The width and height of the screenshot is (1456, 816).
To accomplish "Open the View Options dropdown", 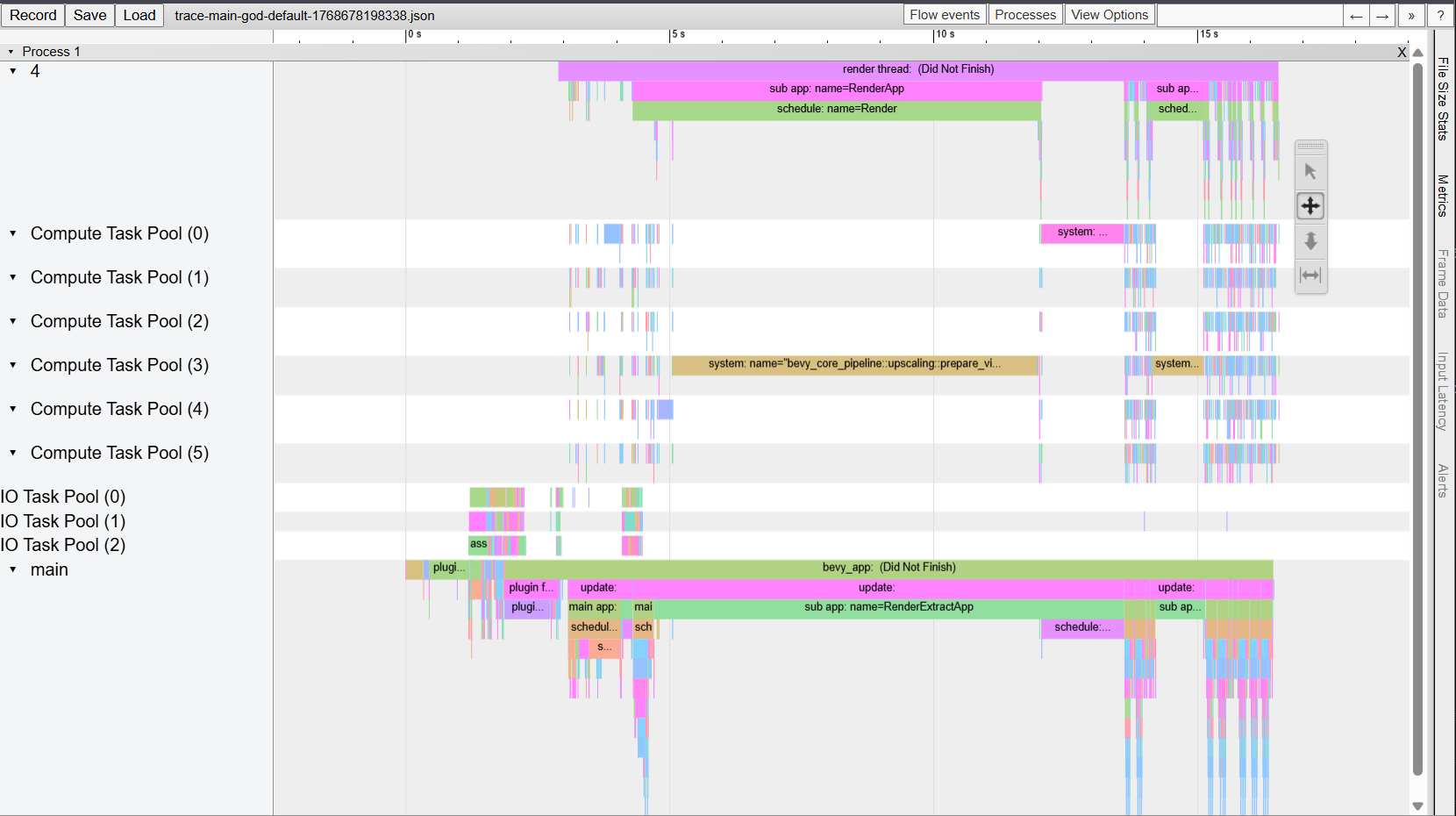I will [1110, 15].
